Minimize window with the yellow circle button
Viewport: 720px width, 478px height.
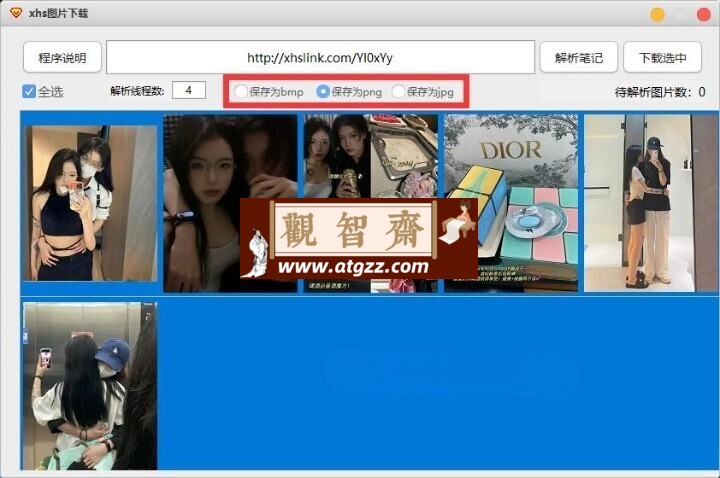coord(657,15)
